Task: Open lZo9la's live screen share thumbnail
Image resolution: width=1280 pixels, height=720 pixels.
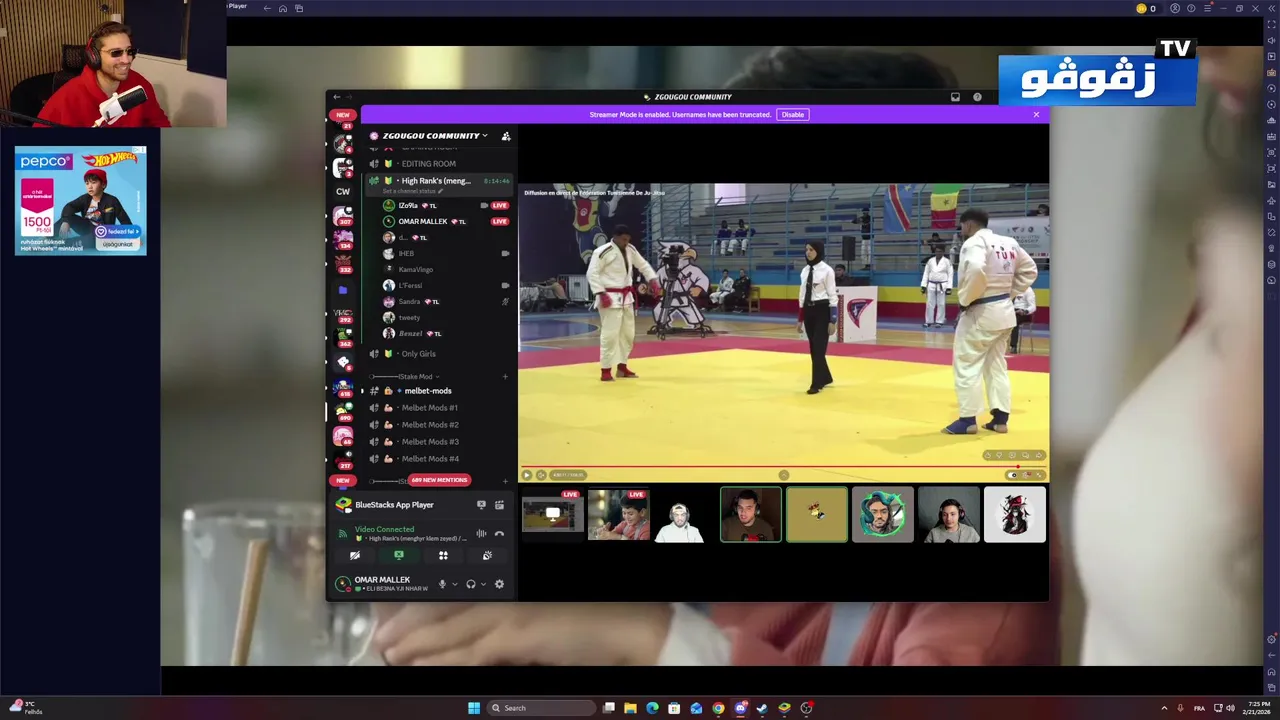Action: [x=552, y=515]
